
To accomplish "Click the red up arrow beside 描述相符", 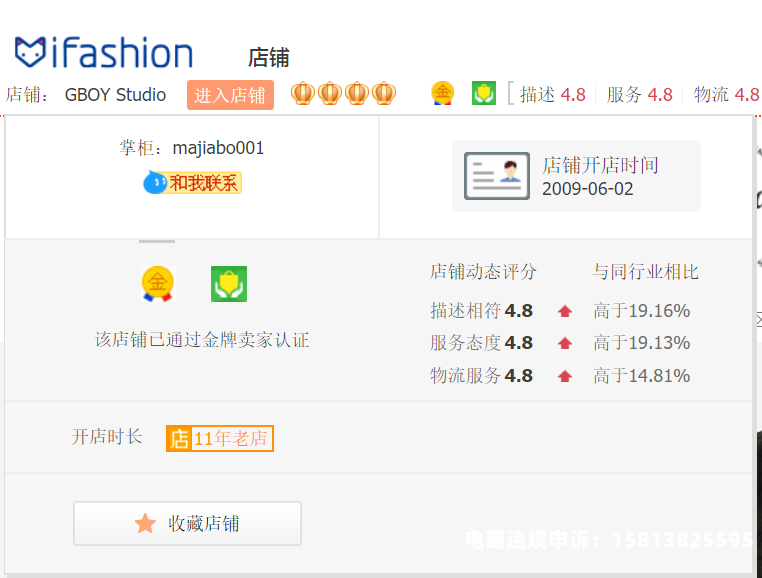I will [x=565, y=311].
